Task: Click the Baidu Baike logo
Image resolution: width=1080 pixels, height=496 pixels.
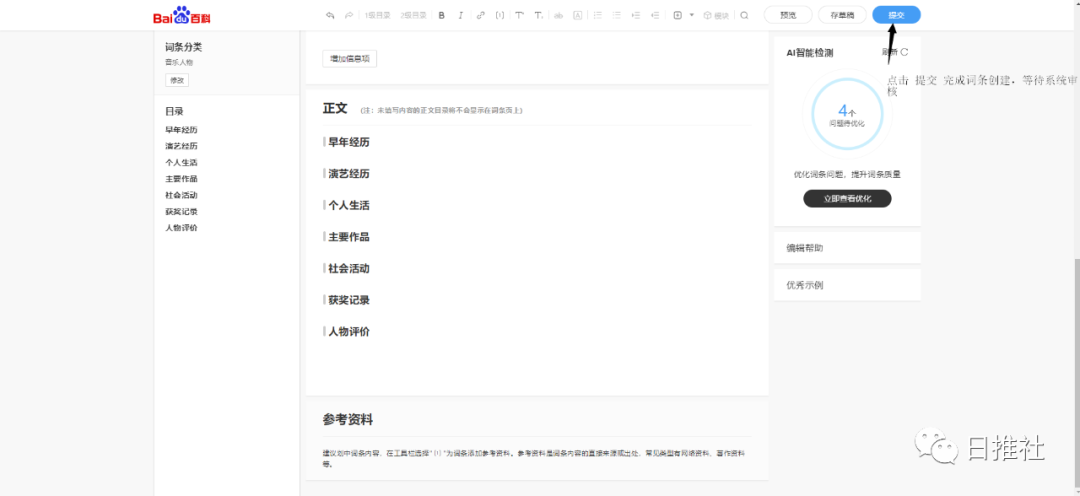Action: (x=182, y=16)
